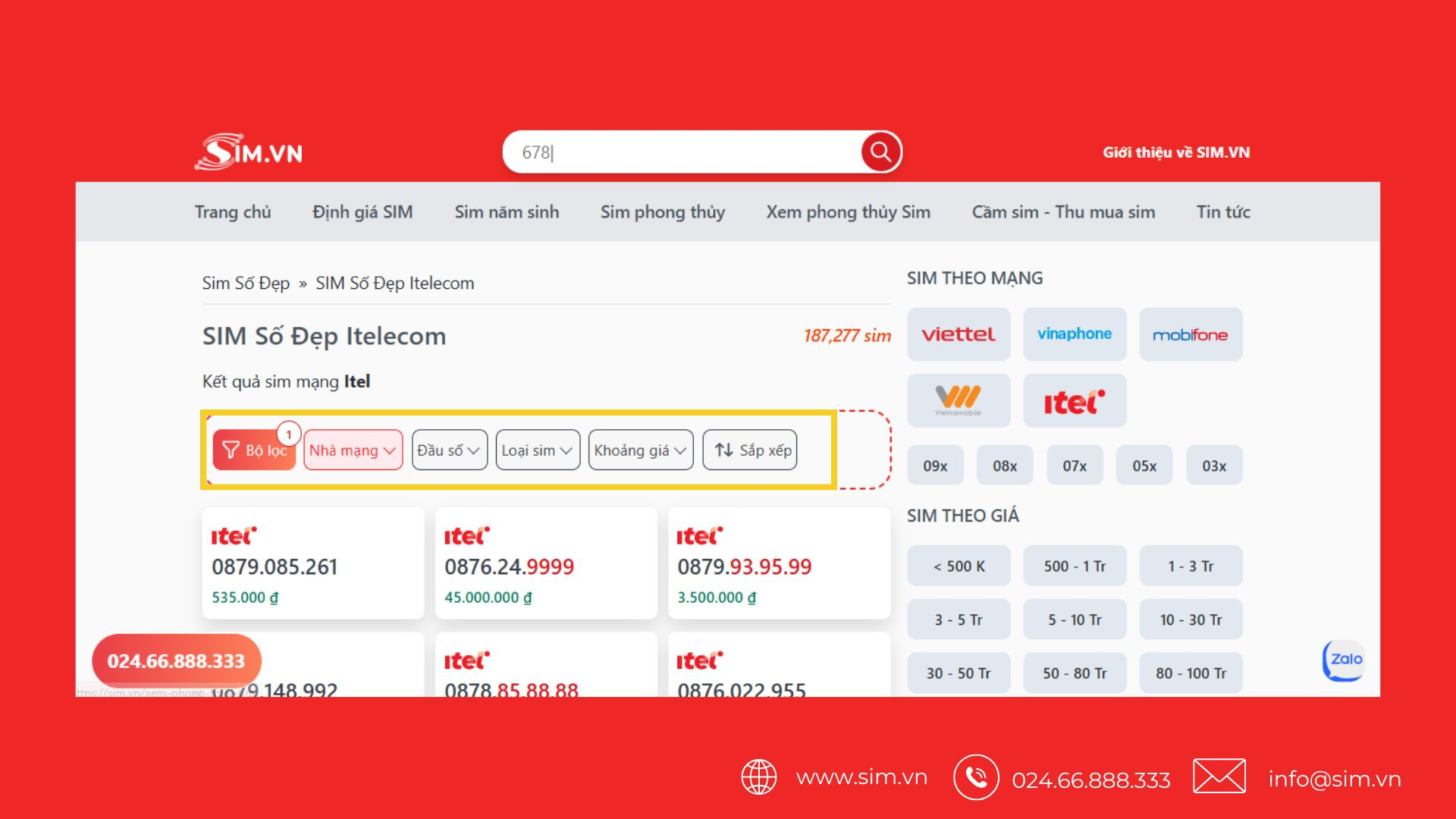Click SIM Số Đẹp Itelecom breadcrumb
The width and height of the screenshot is (1456, 819).
(x=394, y=283)
